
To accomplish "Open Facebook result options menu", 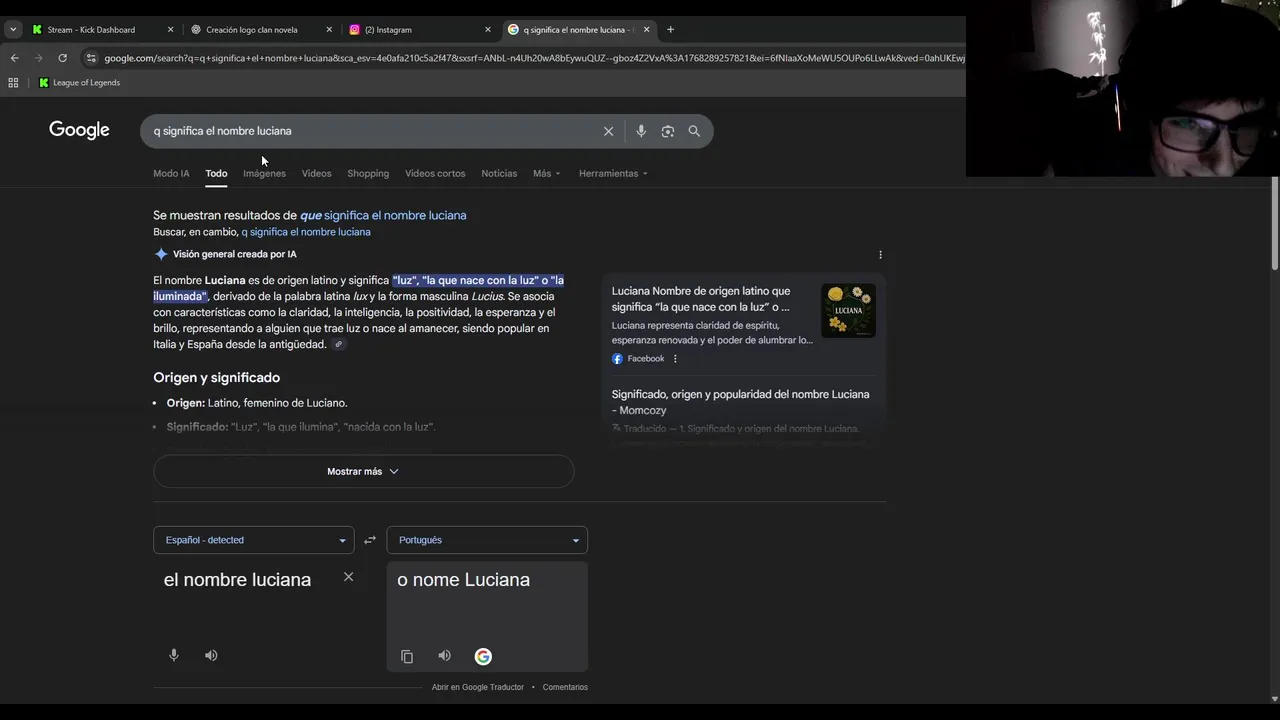I will click(675, 359).
